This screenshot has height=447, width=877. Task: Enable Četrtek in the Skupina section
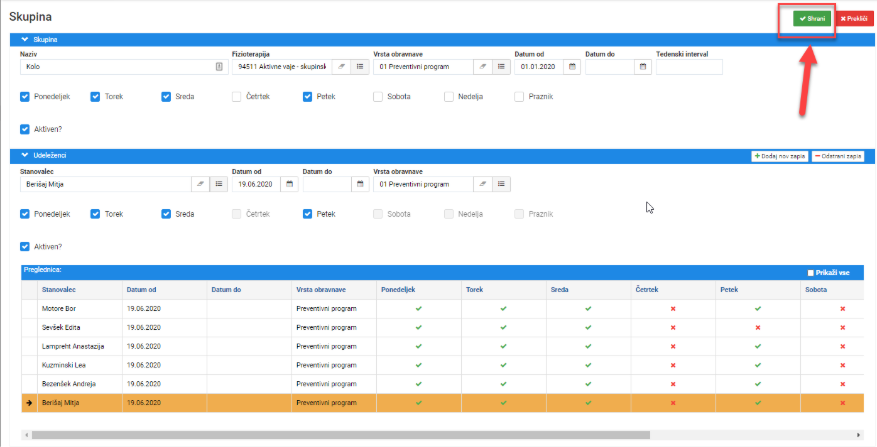[237, 97]
